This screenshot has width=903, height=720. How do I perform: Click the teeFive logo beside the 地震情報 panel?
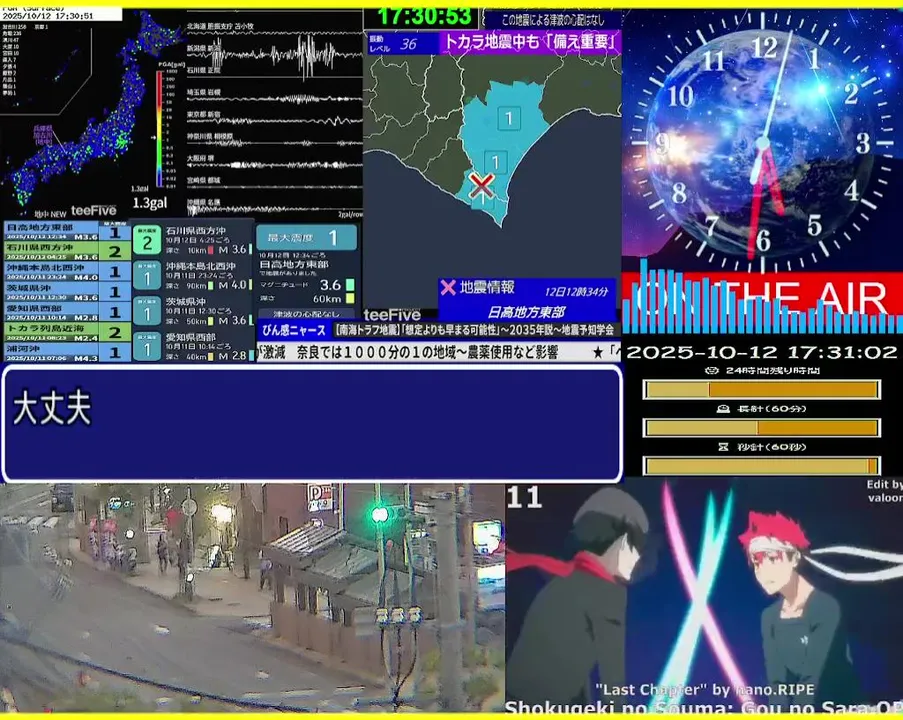[392, 314]
